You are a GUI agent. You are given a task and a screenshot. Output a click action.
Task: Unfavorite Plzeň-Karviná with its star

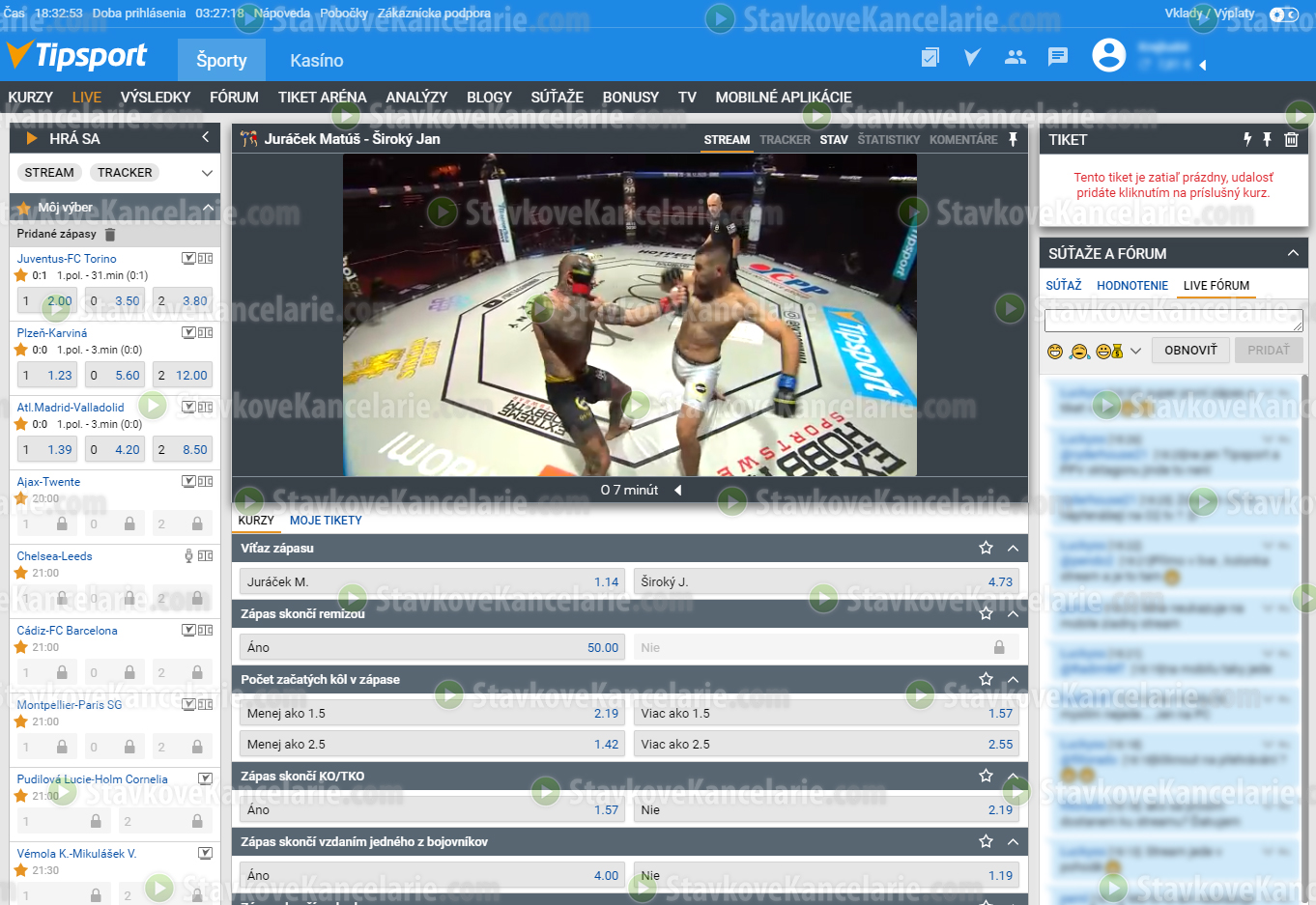[x=21, y=350]
